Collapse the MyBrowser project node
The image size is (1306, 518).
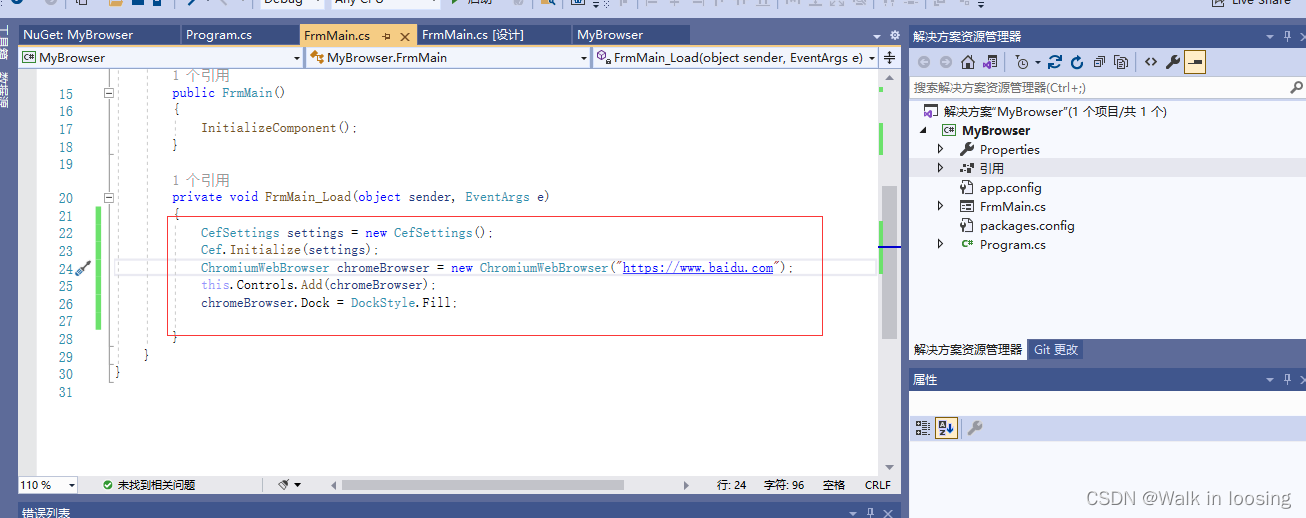(923, 130)
